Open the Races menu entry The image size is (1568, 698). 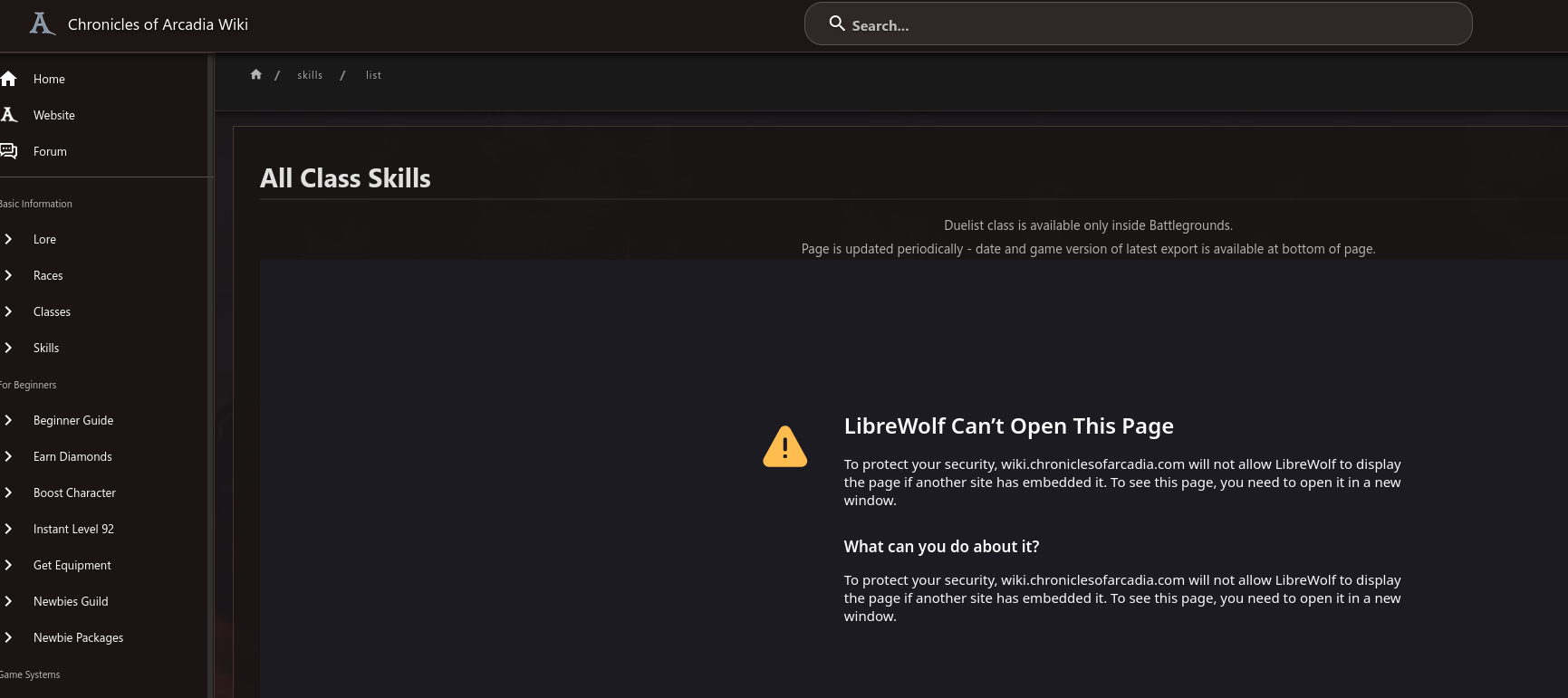48,275
